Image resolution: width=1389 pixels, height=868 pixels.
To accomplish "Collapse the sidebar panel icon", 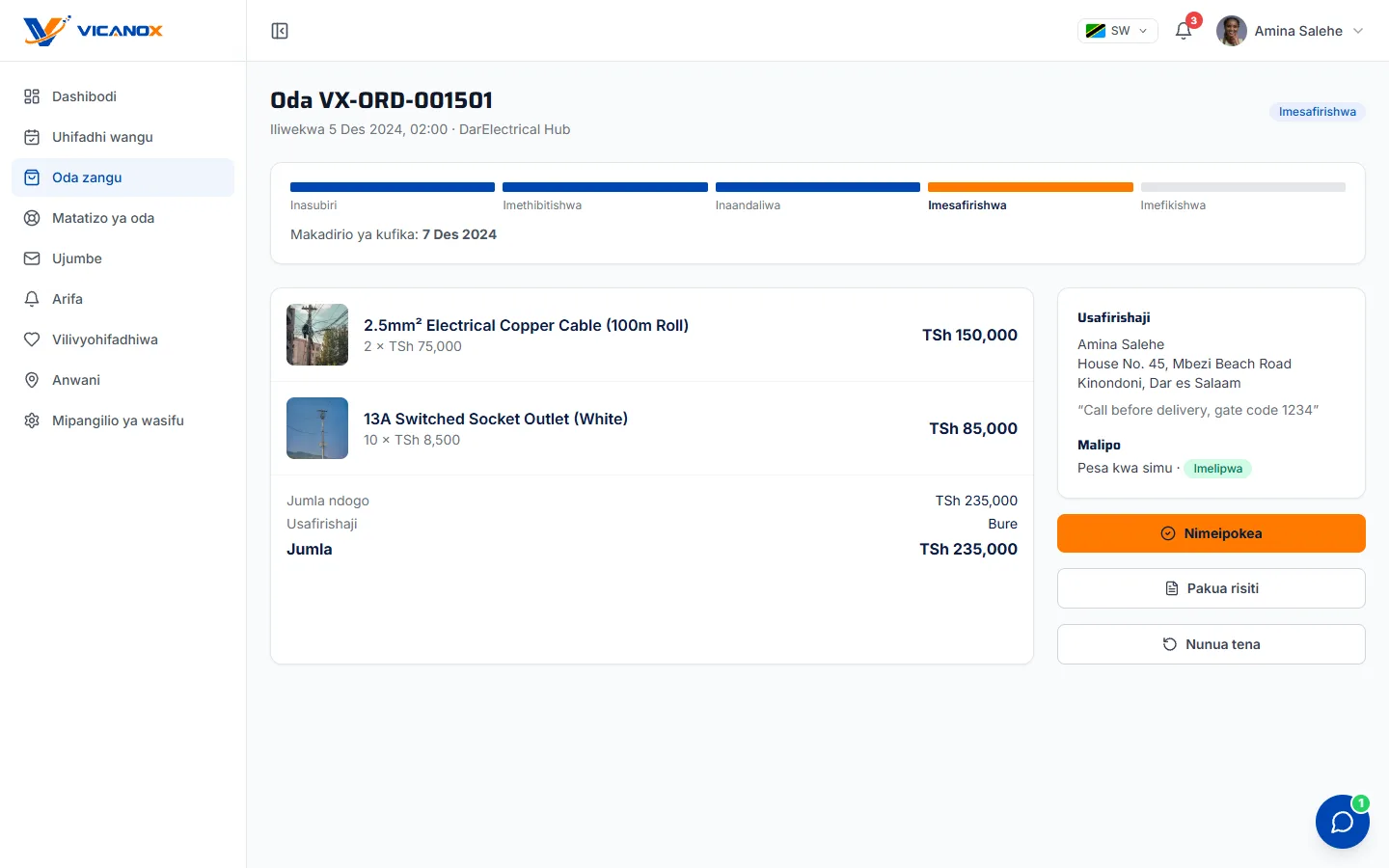I will coord(280,31).
